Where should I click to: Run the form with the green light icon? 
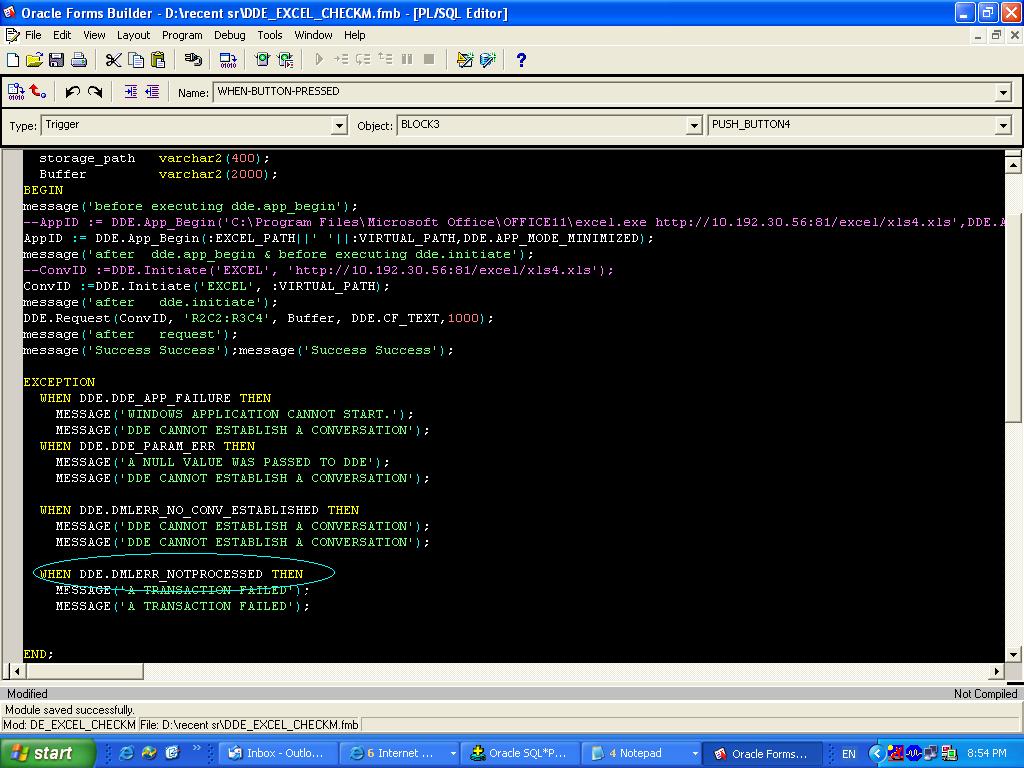[263, 60]
